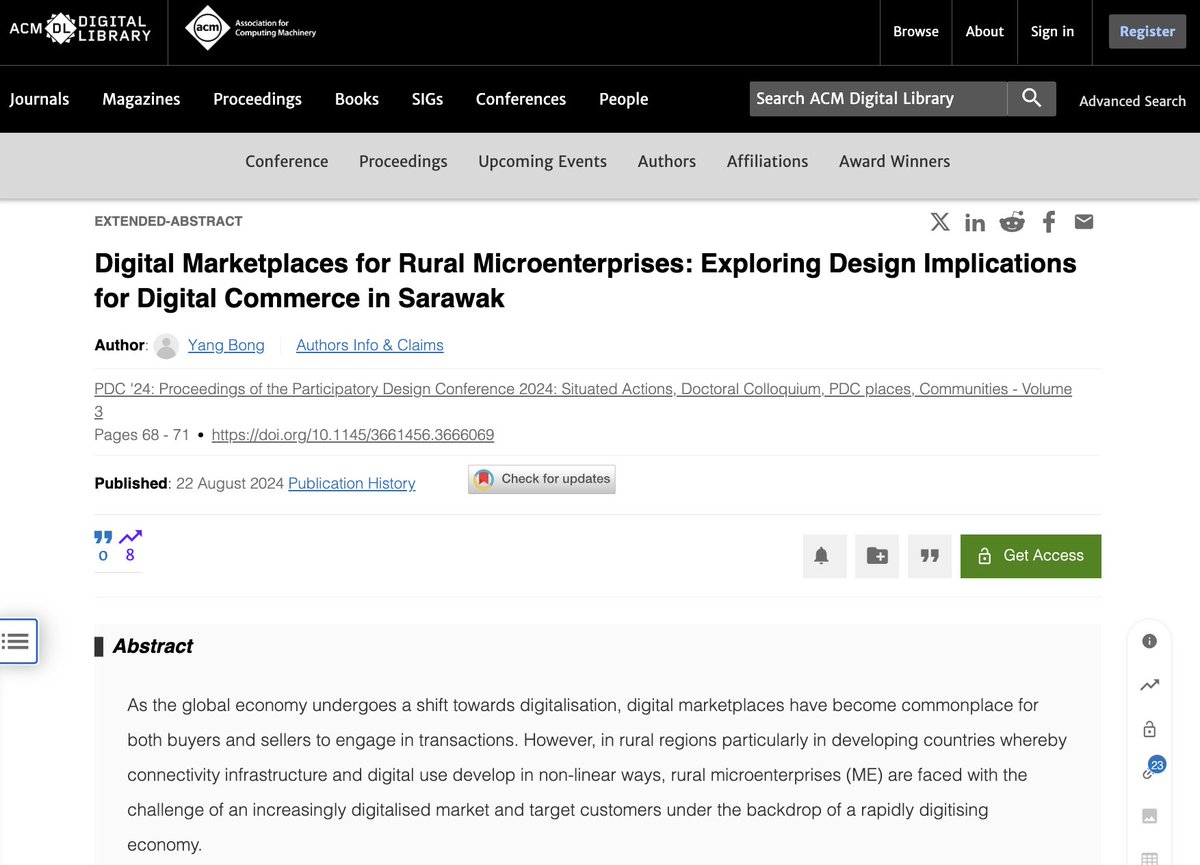
Task: Click the Register button
Action: tap(1147, 31)
